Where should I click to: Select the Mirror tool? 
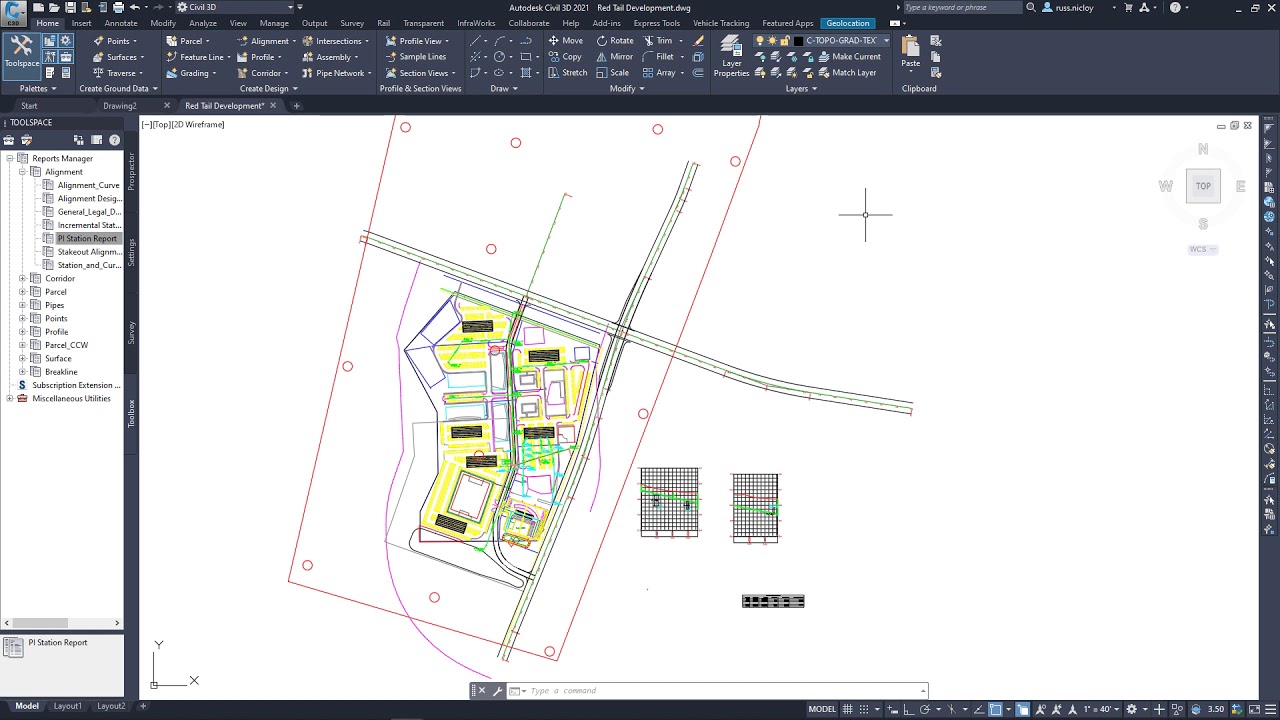(614, 57)
